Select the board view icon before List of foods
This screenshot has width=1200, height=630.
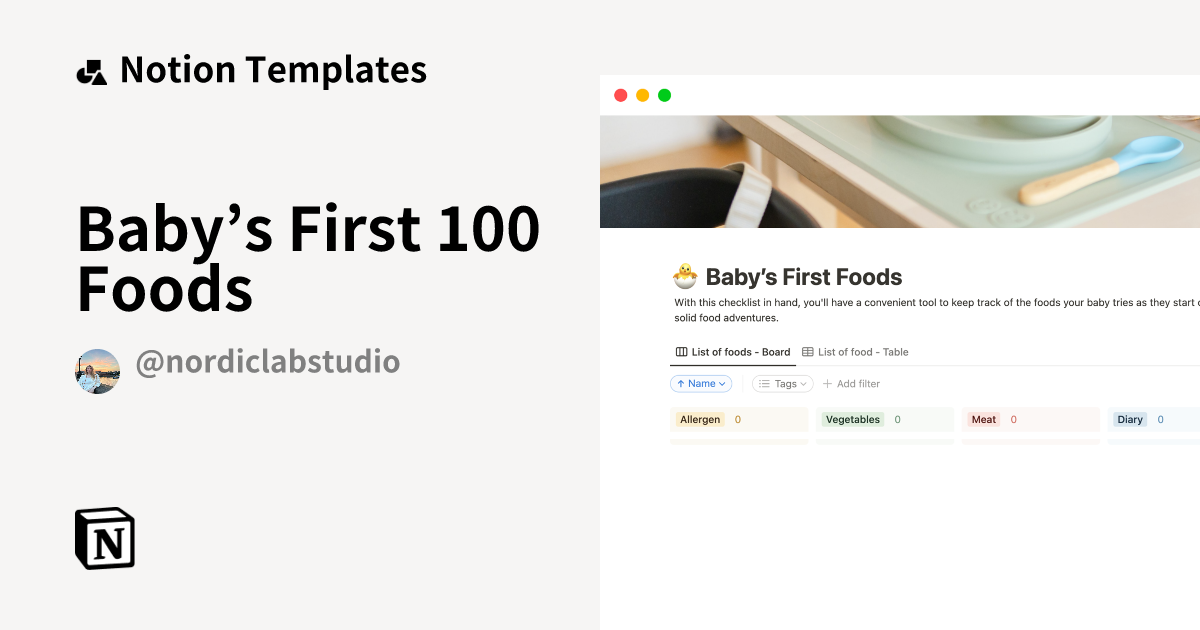681,351
